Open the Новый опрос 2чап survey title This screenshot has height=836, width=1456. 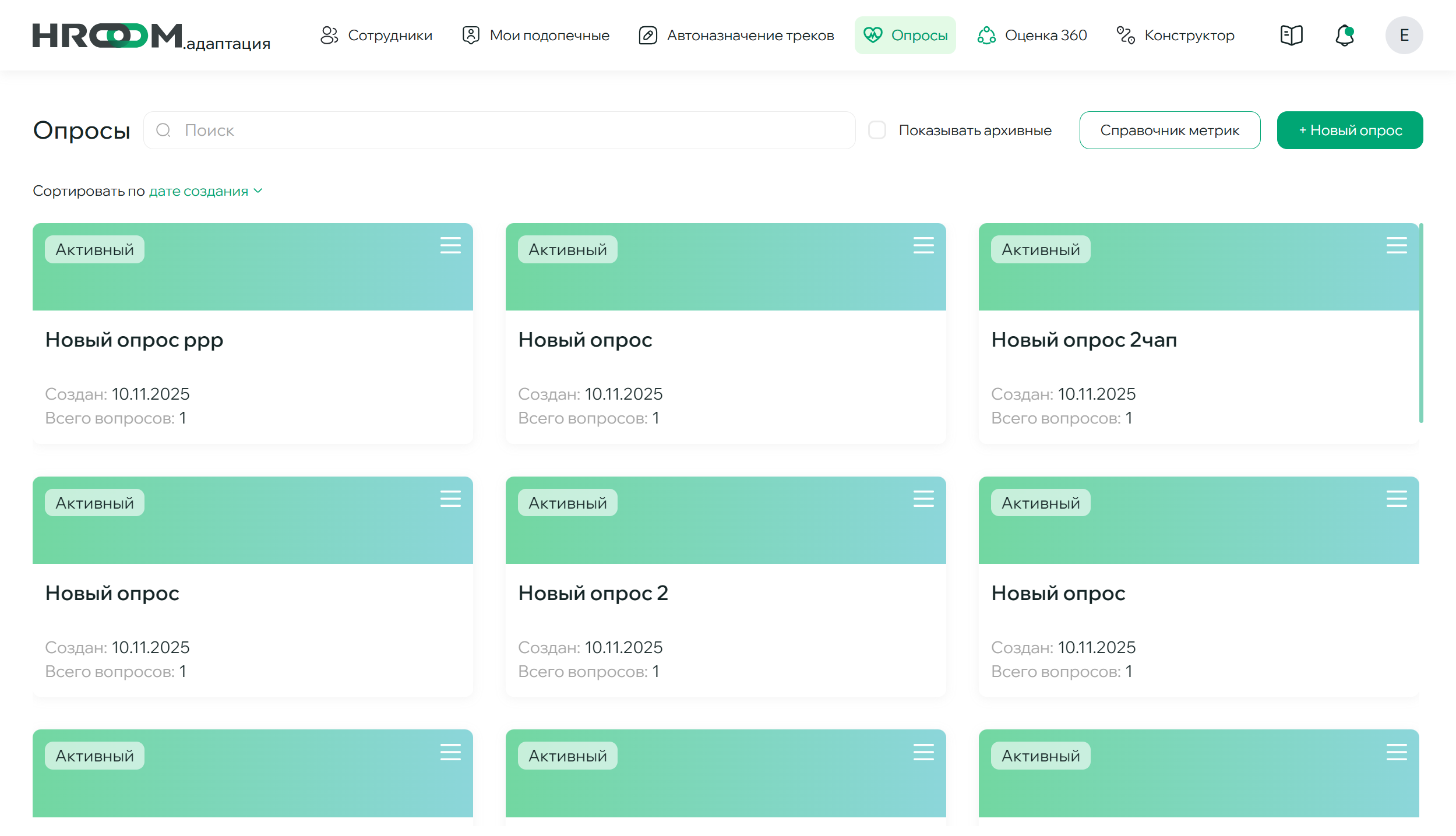click(x=1084, y=340)
